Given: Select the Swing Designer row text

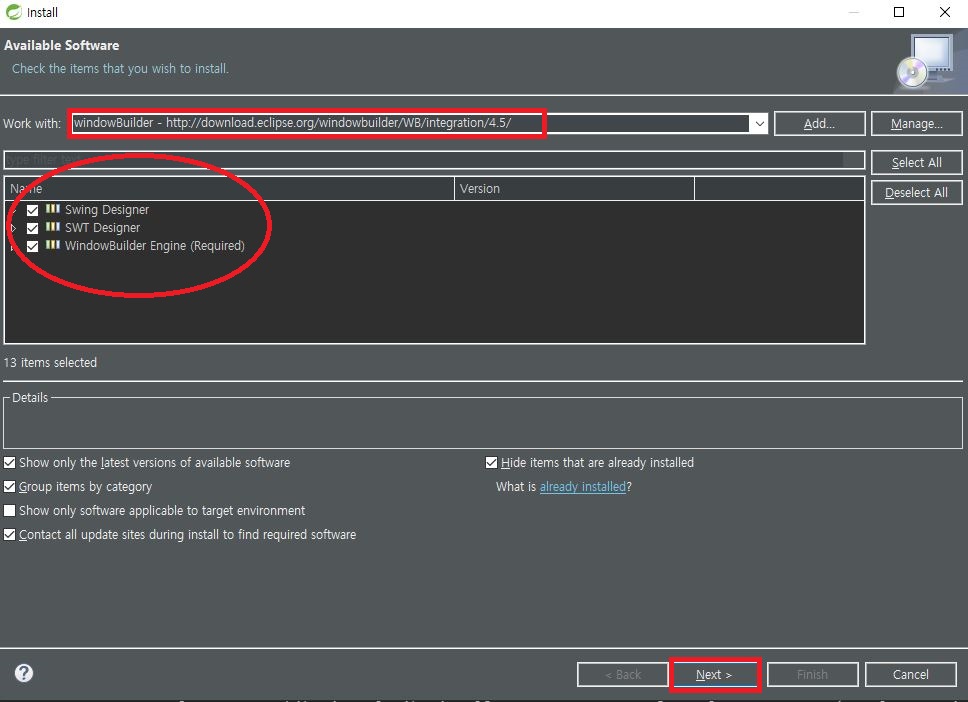Looking at the screenshot, I should (107, 210).
